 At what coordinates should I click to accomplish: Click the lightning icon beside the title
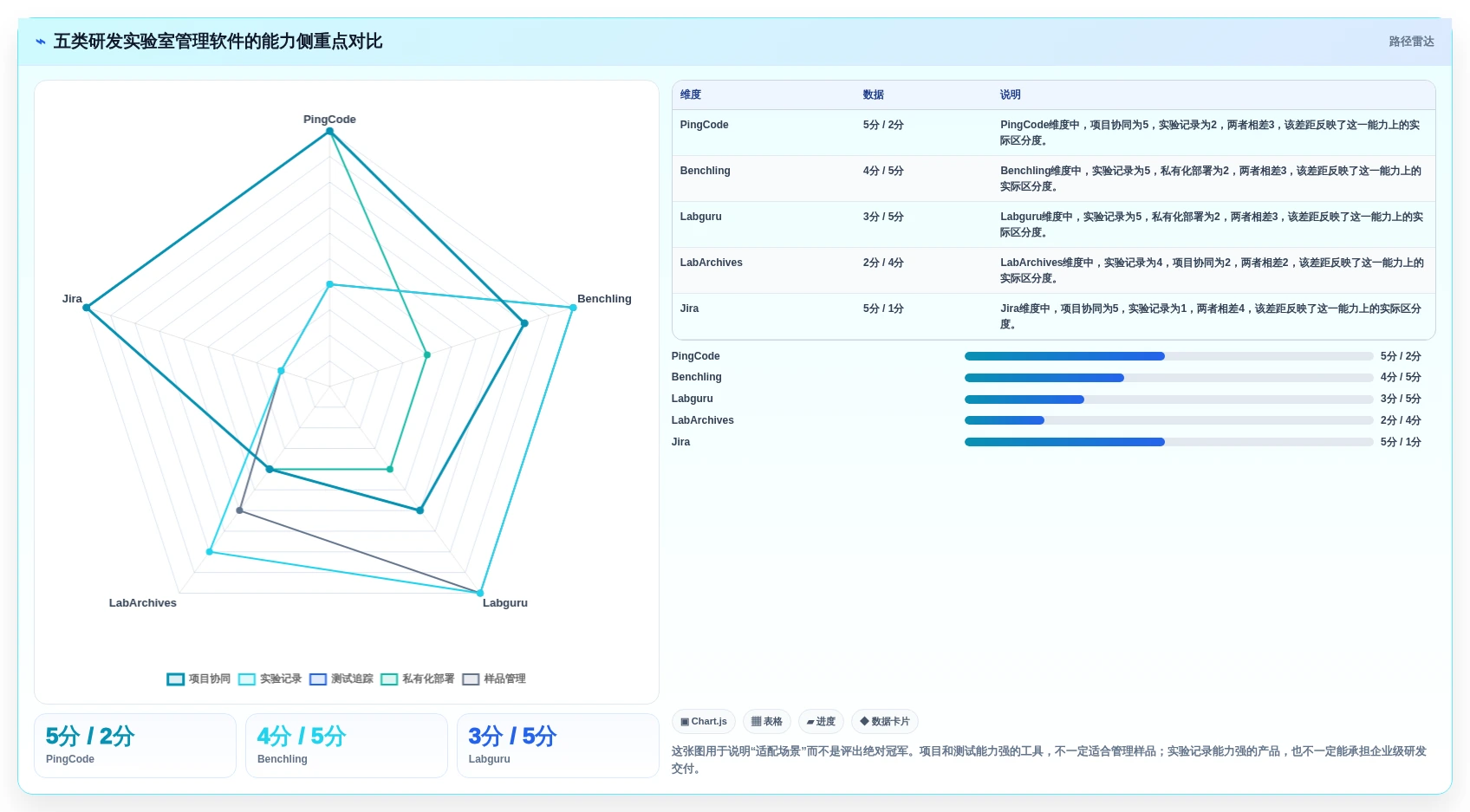pyautogui.click(x=41, y=42)
